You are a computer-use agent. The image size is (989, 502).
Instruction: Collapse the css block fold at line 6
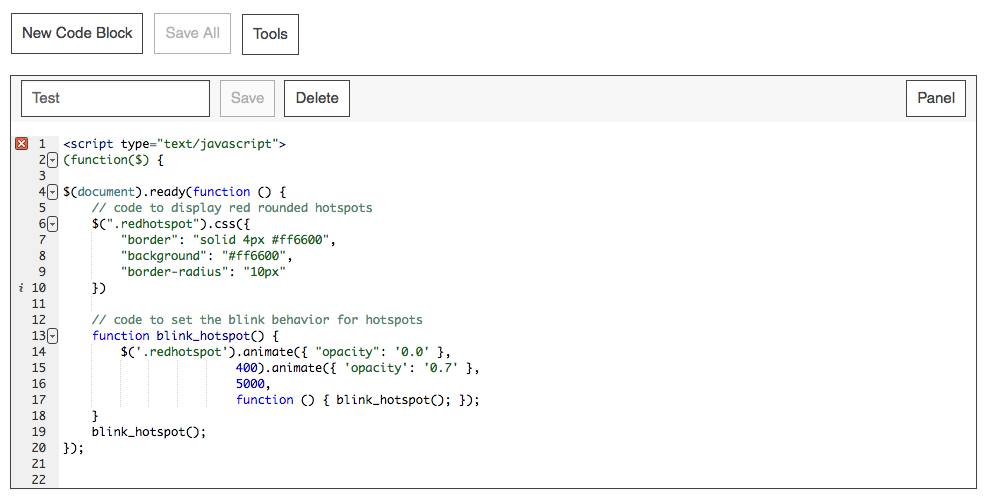(x=53, y=224)
